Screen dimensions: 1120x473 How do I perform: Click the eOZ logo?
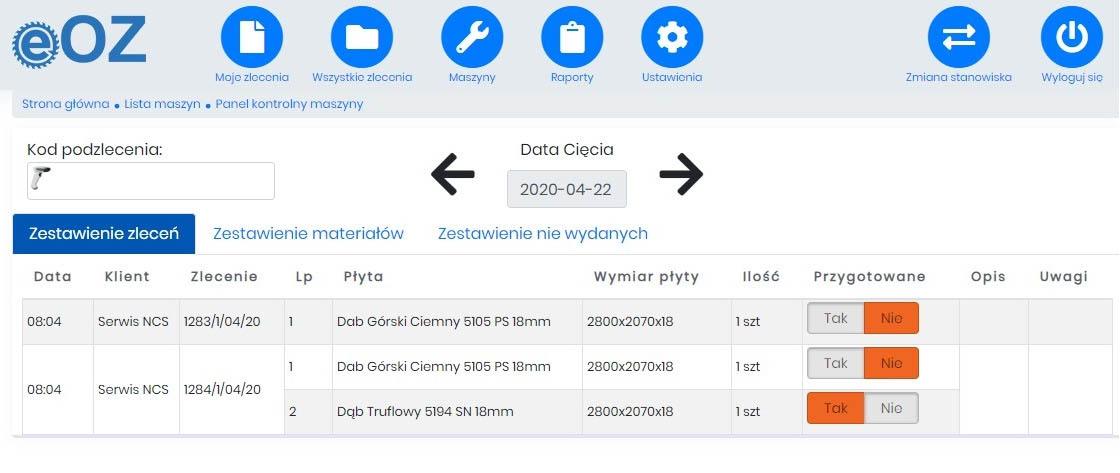click(x=80, y=44)
